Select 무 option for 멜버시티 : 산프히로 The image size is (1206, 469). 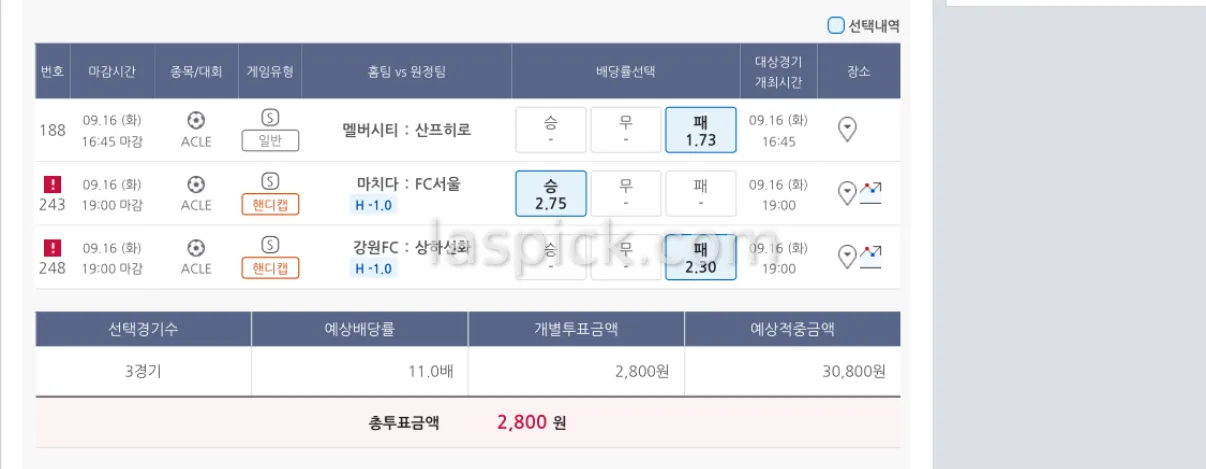click(625, 130)
